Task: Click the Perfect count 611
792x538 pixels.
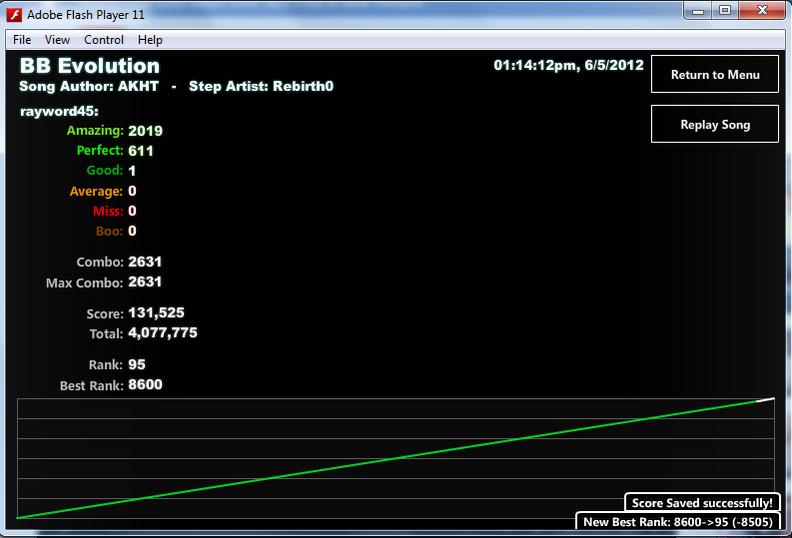Action: [x=141, y=151]
